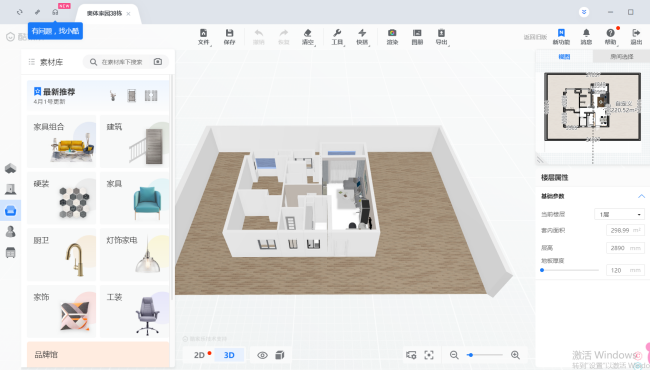Click the zoom level slider handle

(470, 355)
